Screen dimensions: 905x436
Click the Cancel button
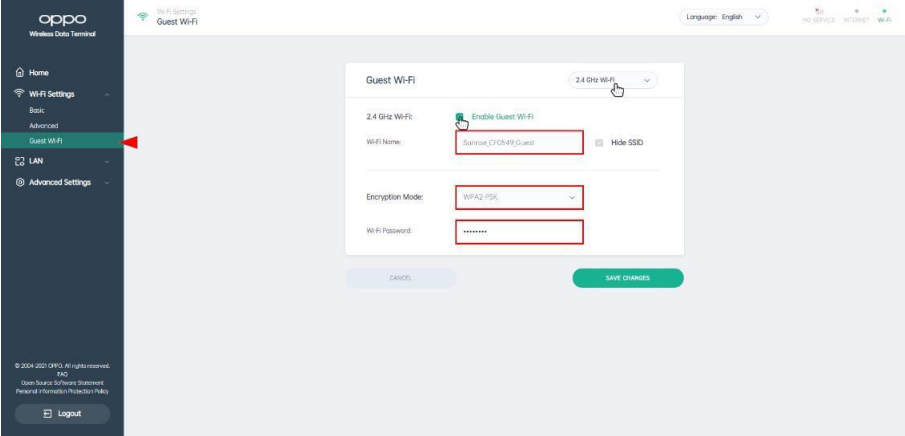pos(400,278)
